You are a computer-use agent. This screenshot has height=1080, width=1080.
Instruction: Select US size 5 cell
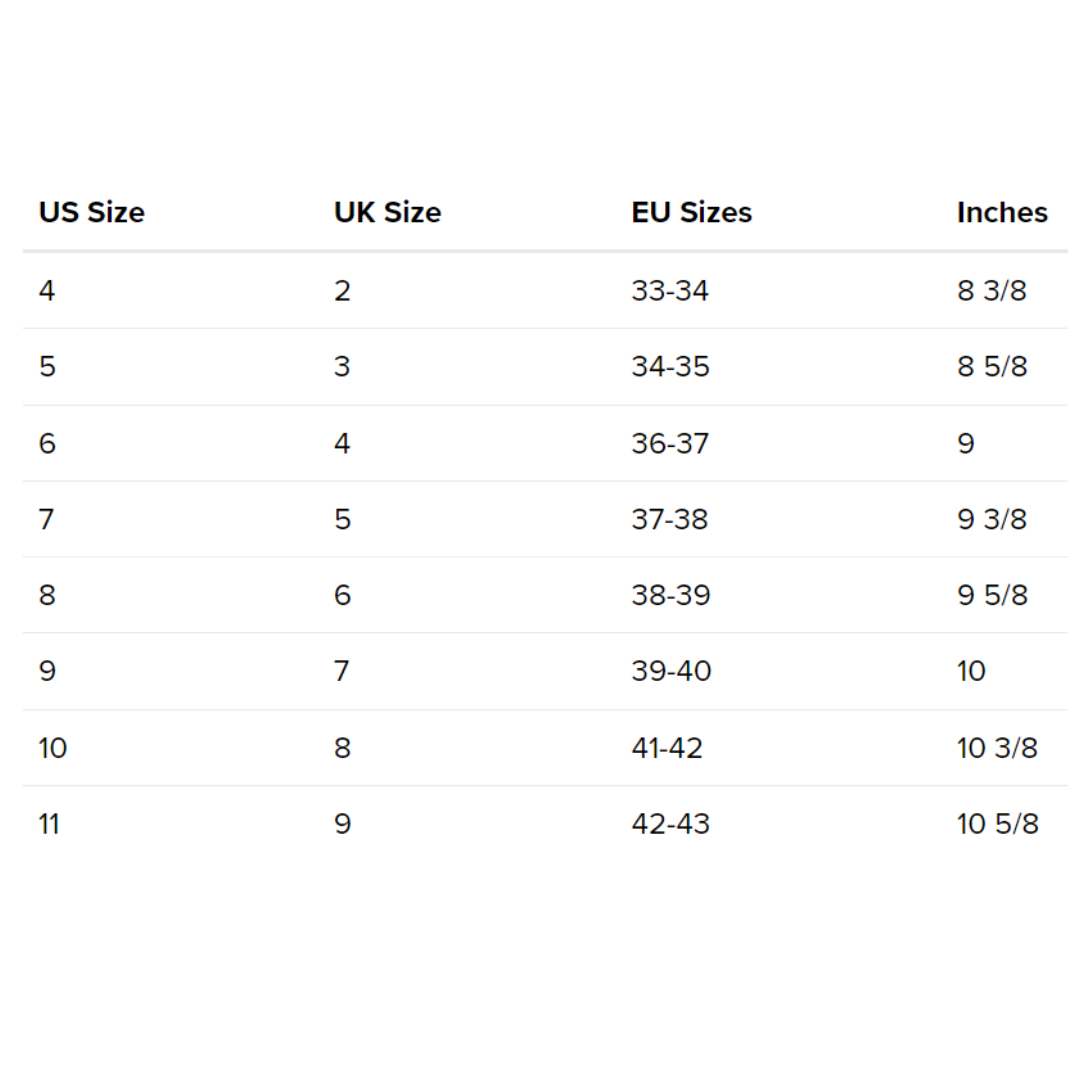[47, 367]
